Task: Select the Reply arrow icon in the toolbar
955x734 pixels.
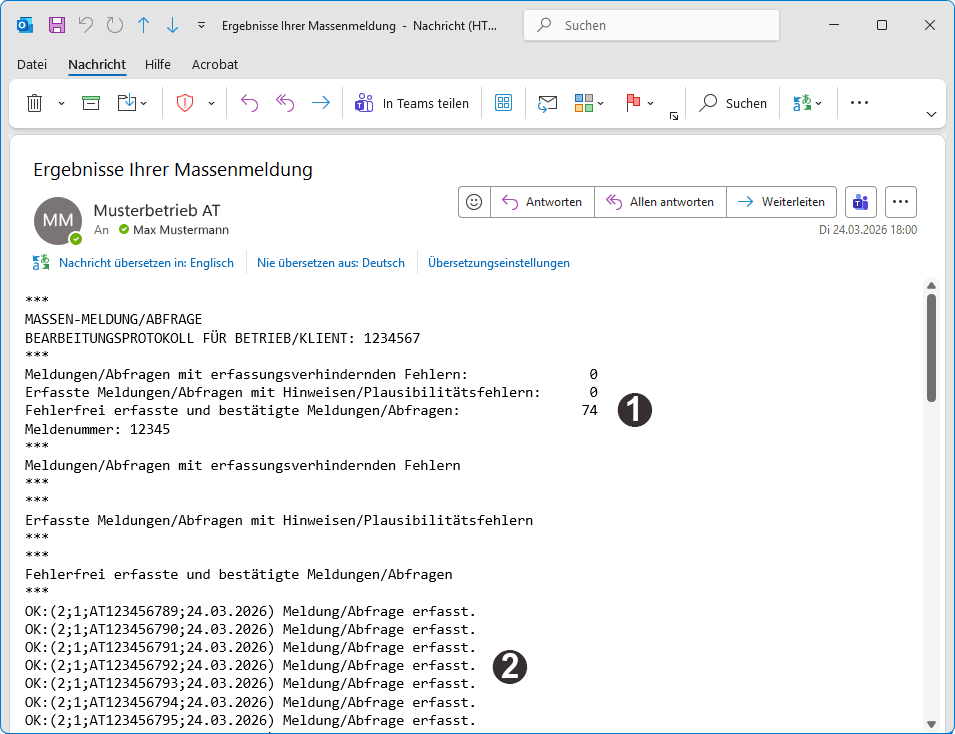Action: pyautogui.click(x=248, y=102)
